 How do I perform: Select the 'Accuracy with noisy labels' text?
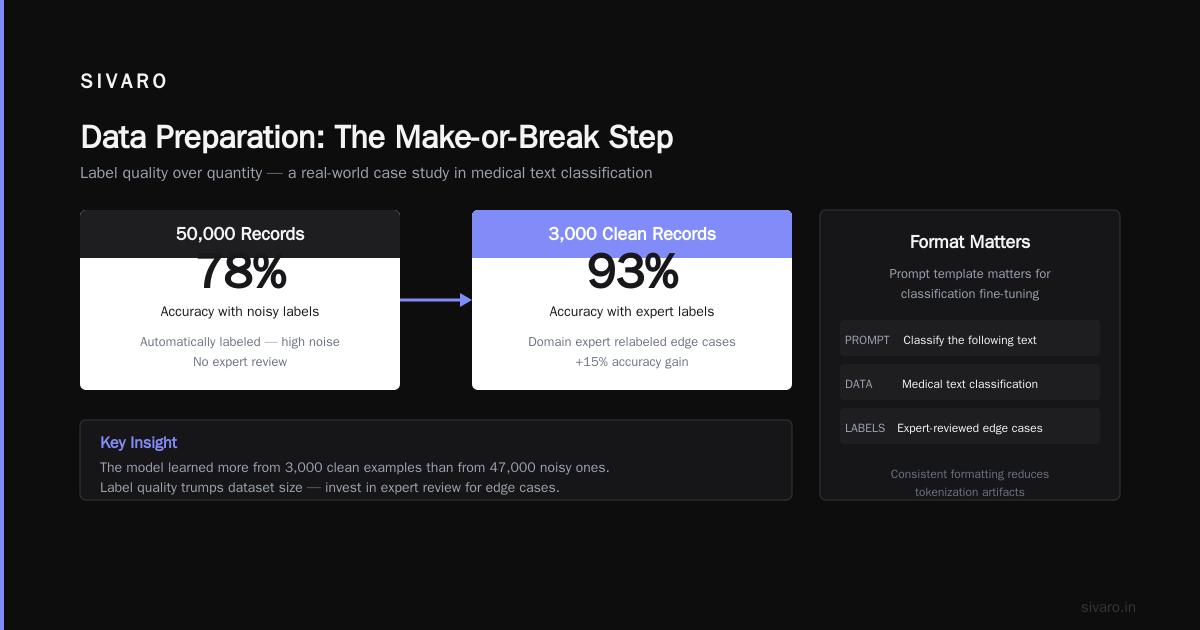[240, 312]
